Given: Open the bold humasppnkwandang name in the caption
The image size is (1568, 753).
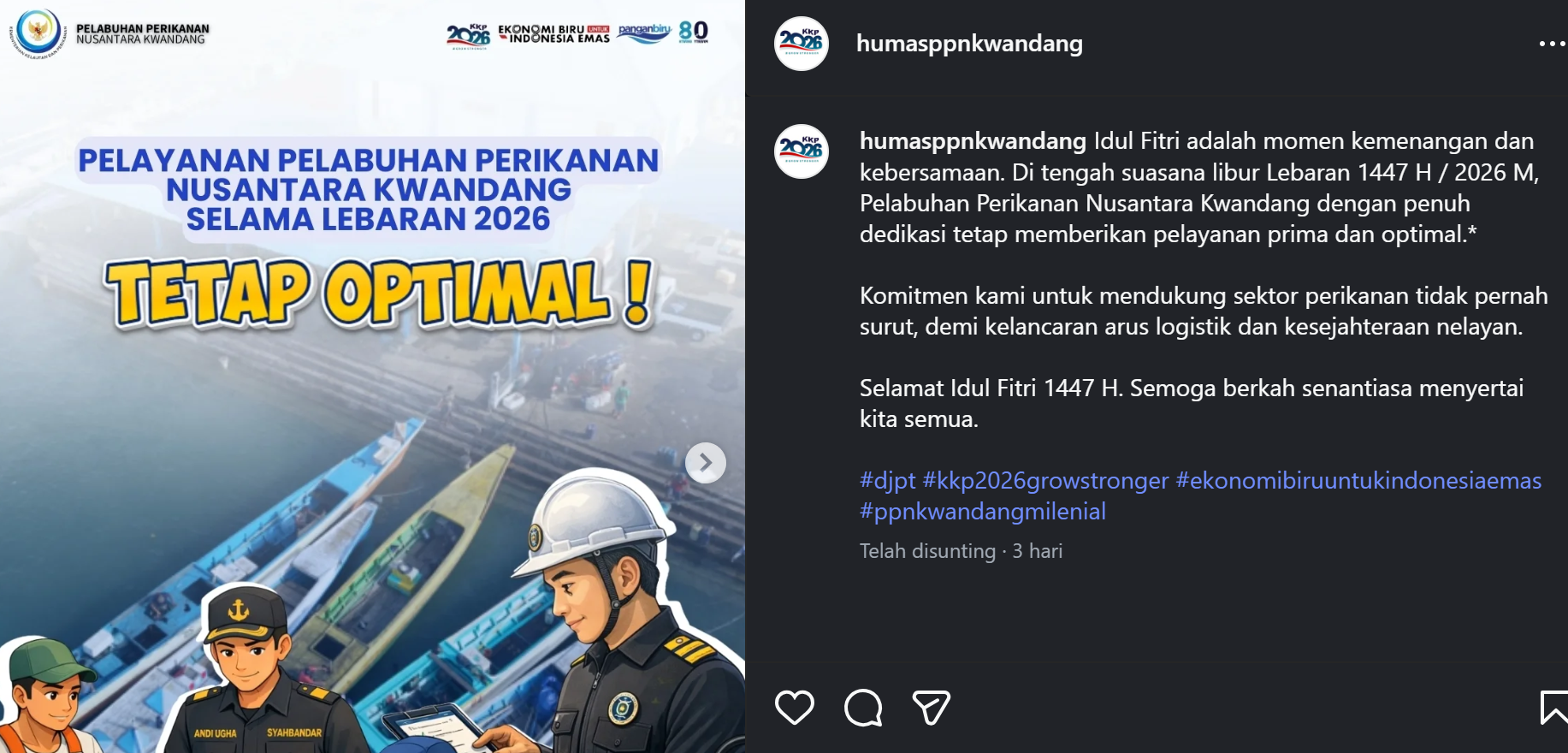Looking at the screenshot, I should pos(973,141).
